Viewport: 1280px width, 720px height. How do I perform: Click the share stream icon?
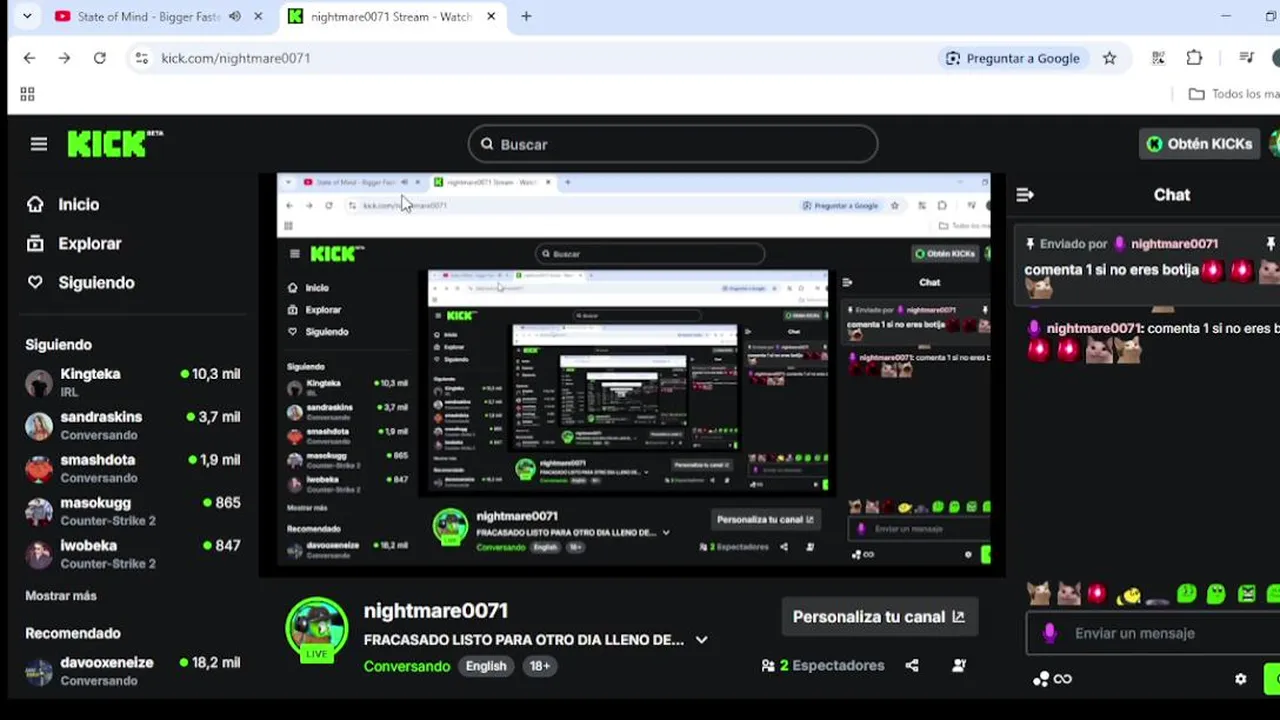click(912, 665)
